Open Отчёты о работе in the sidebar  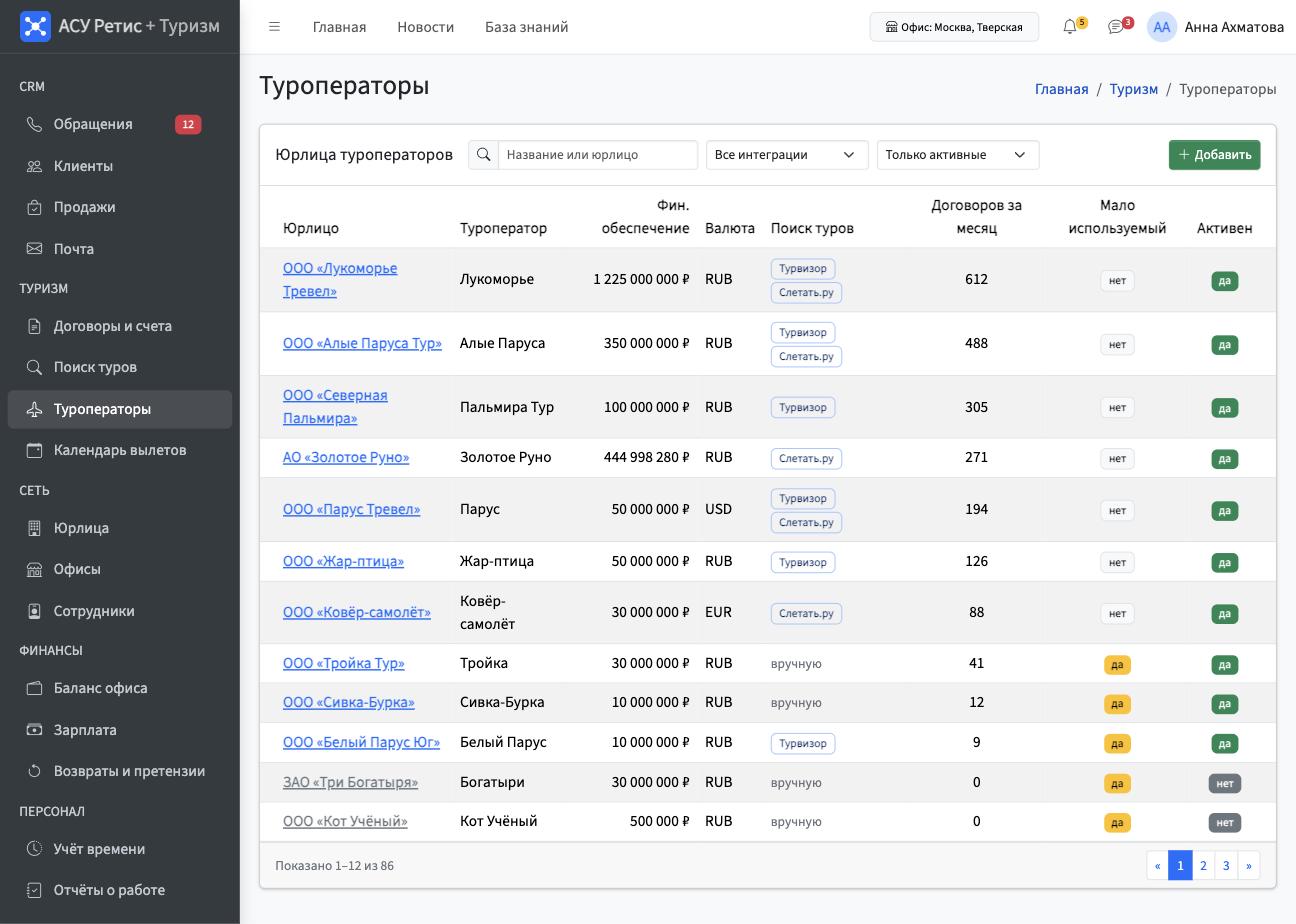(x=120, y=890)
